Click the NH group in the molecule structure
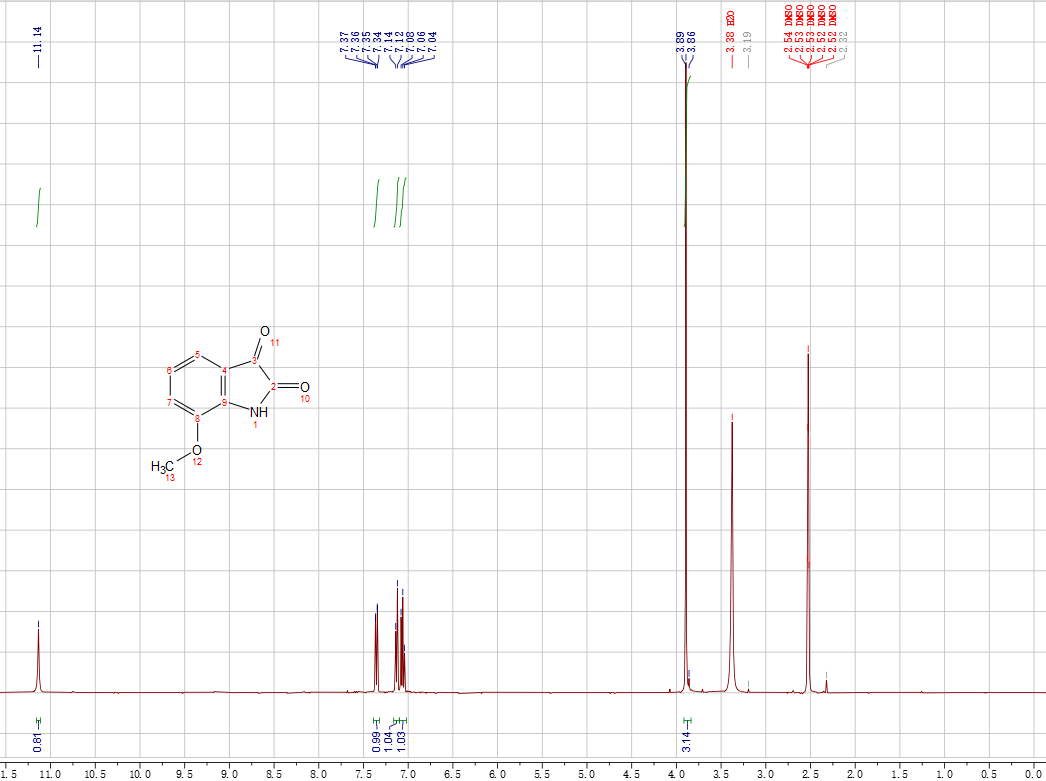The height and width of the screenshot is (781, 1046). pyautogui.click(x=258, y=411)
